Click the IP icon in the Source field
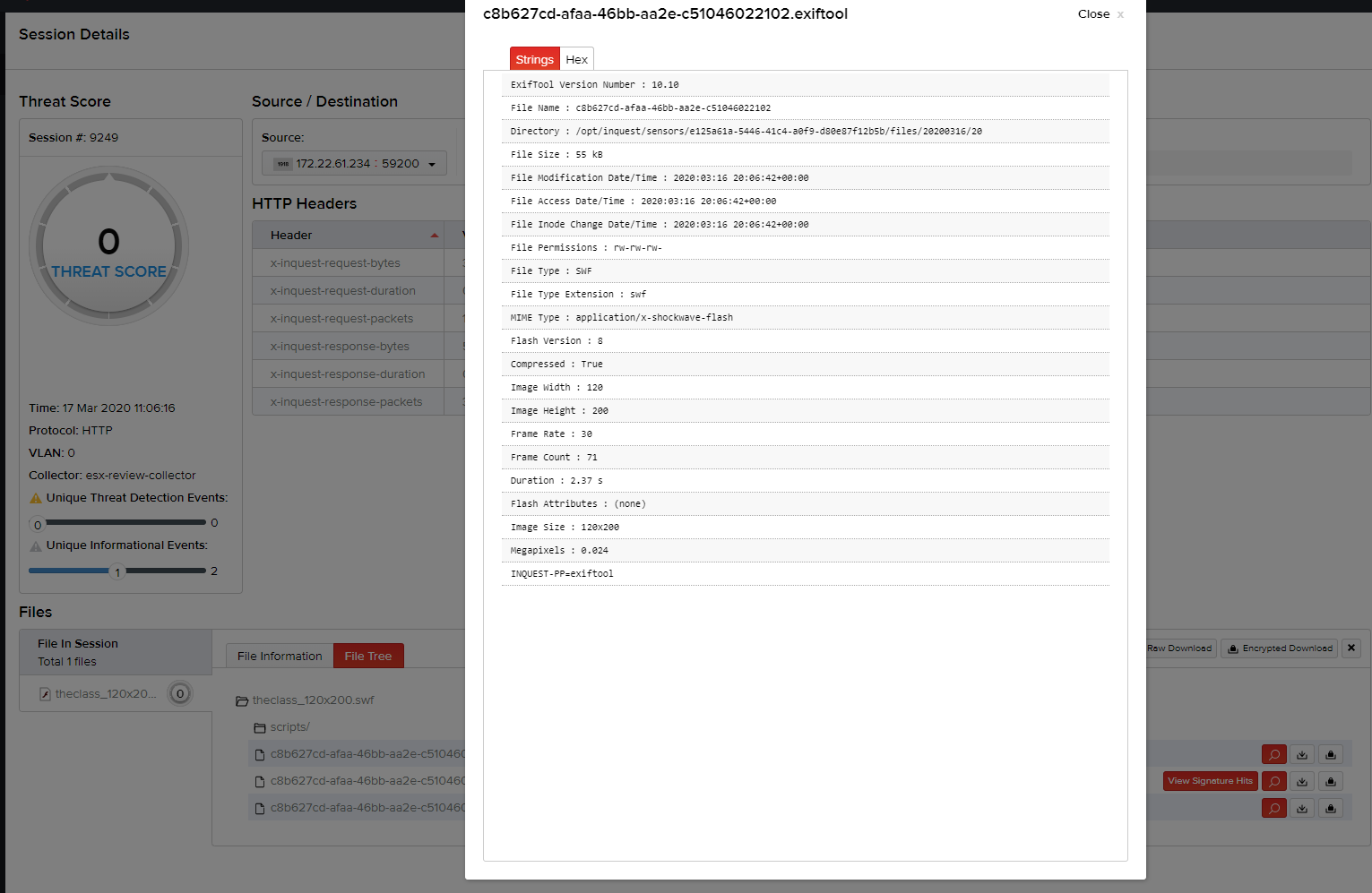This screenshot has height=893, width=1372. [283, 164]
